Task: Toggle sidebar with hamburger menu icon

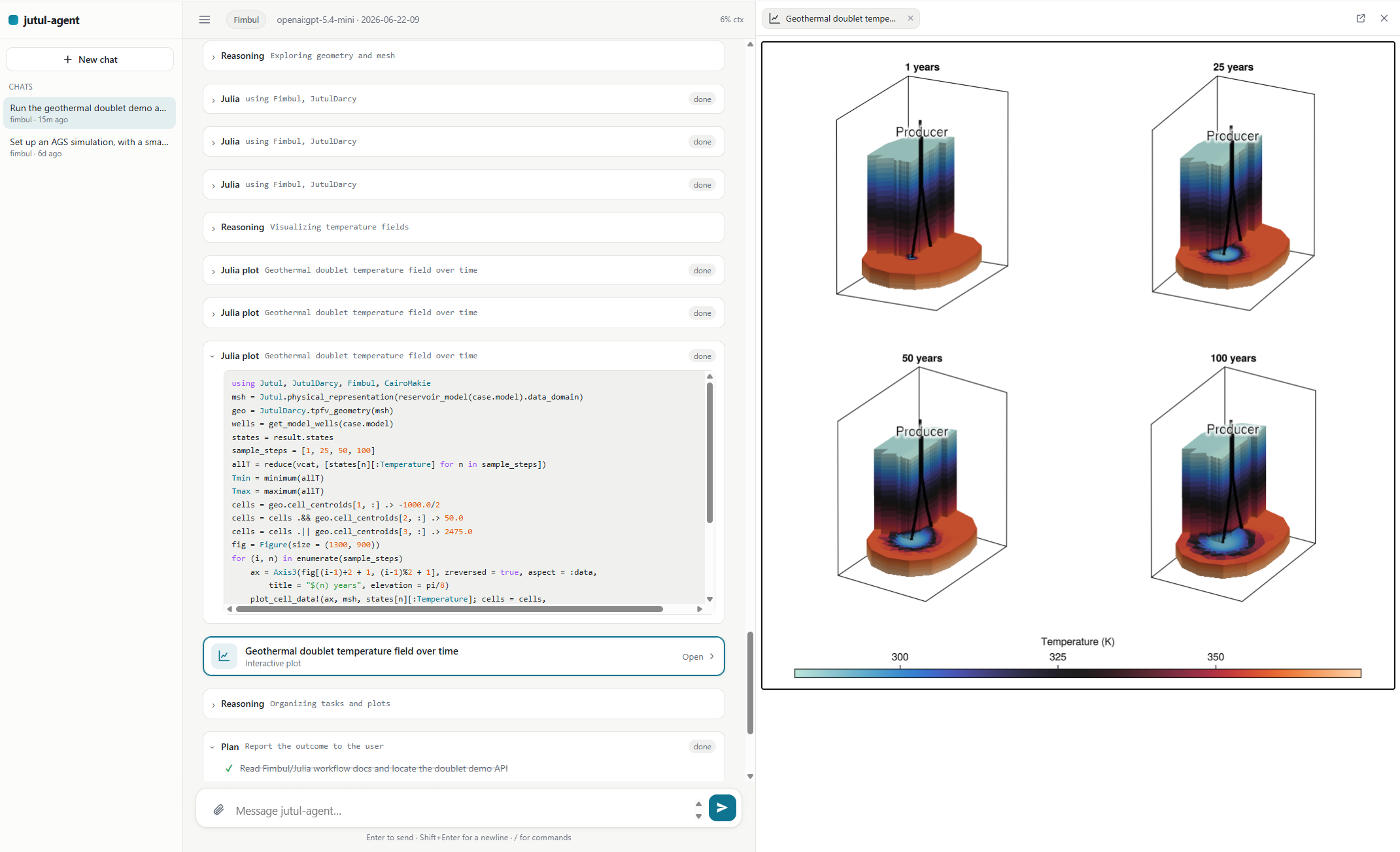Action: tap(205, 20)
